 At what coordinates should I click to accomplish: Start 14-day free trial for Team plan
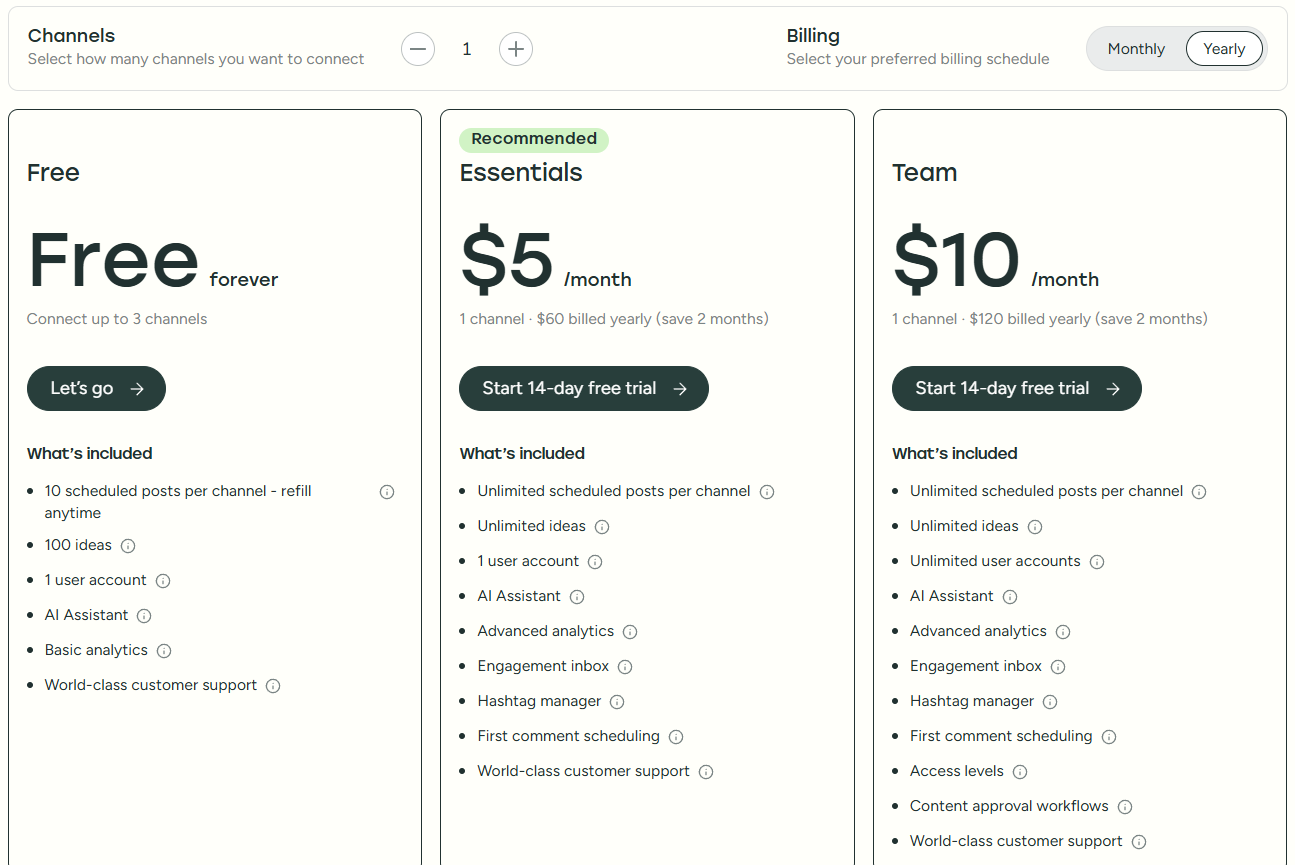pos(1016,388)
